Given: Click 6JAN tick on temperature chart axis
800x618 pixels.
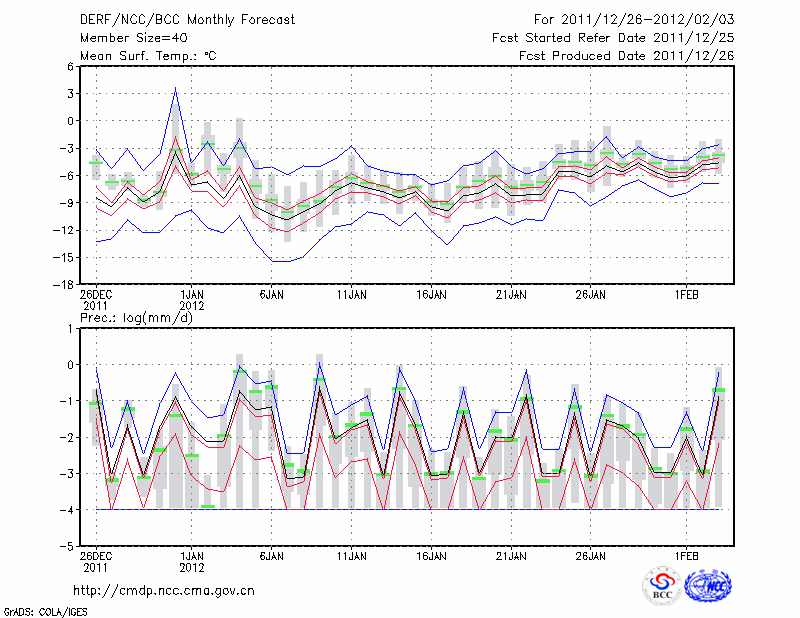Looking at the screenshot, I should point(271,296).
